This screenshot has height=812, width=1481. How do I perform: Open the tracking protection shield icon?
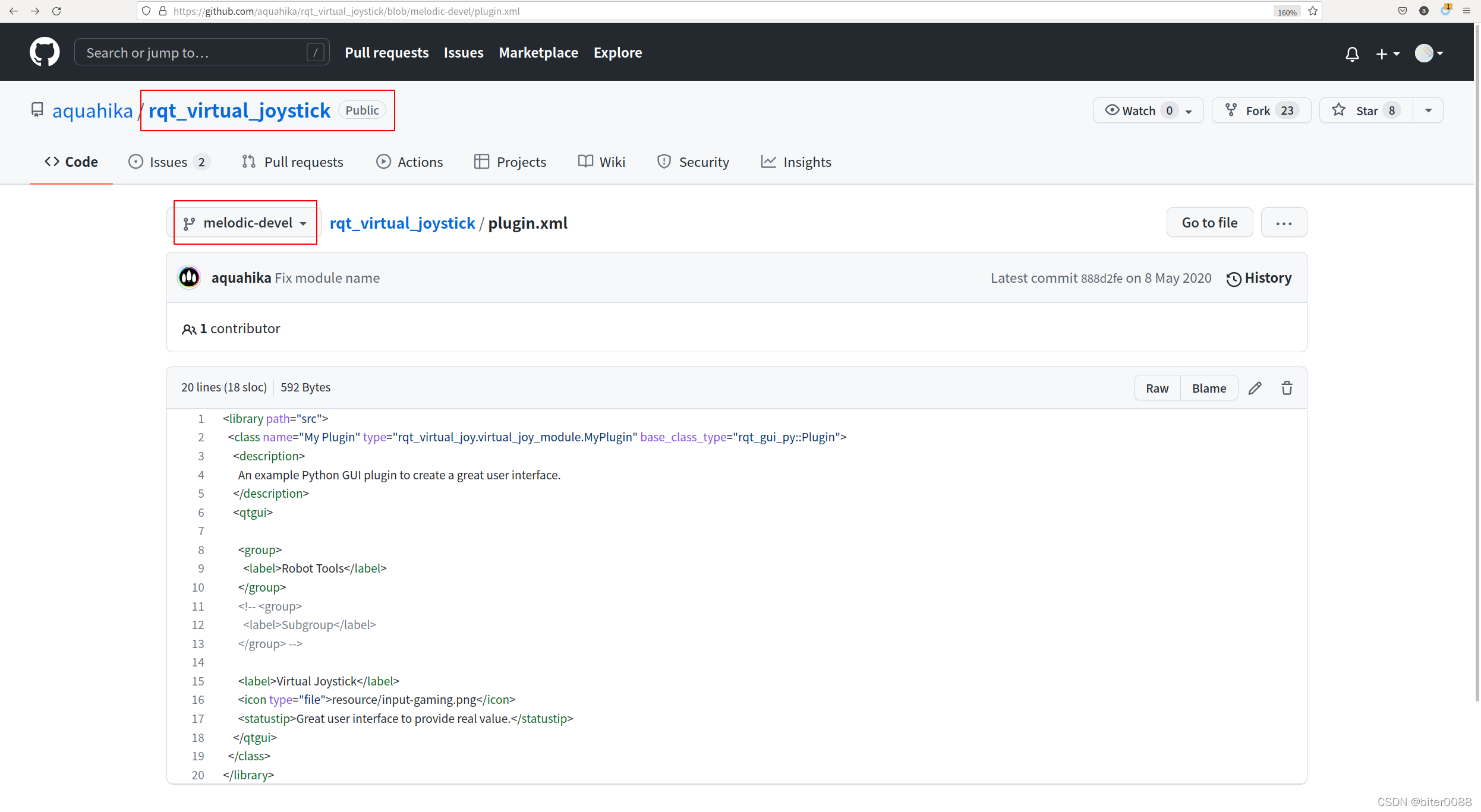(x=146, y=11)
